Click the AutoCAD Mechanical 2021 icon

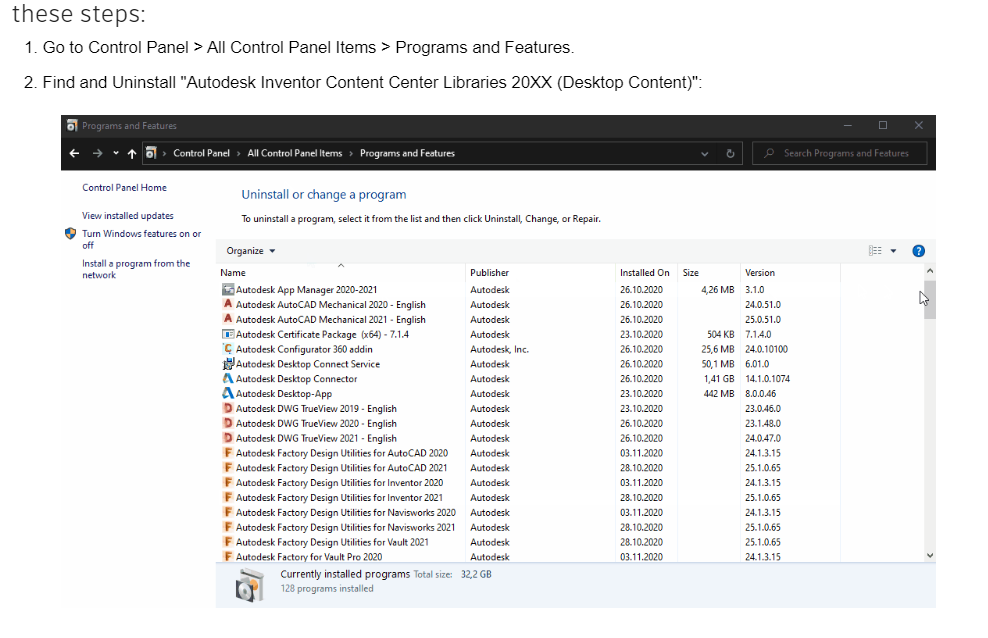coord(228,319)
